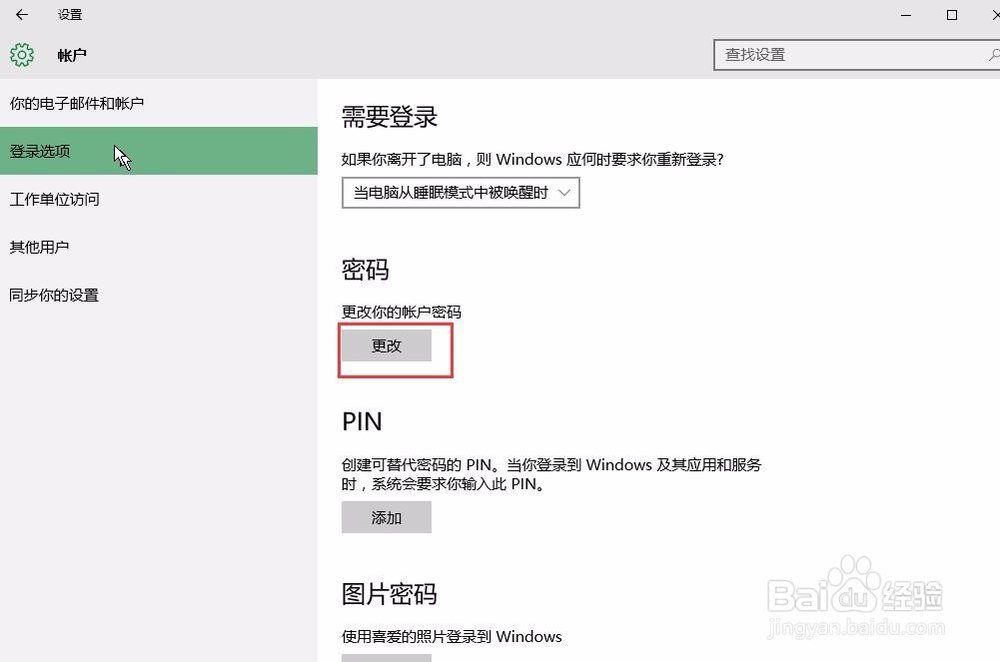The image size is (1000, 662).
Task: Open the 其他用户 settings page
Action: (x=39, y=247)
